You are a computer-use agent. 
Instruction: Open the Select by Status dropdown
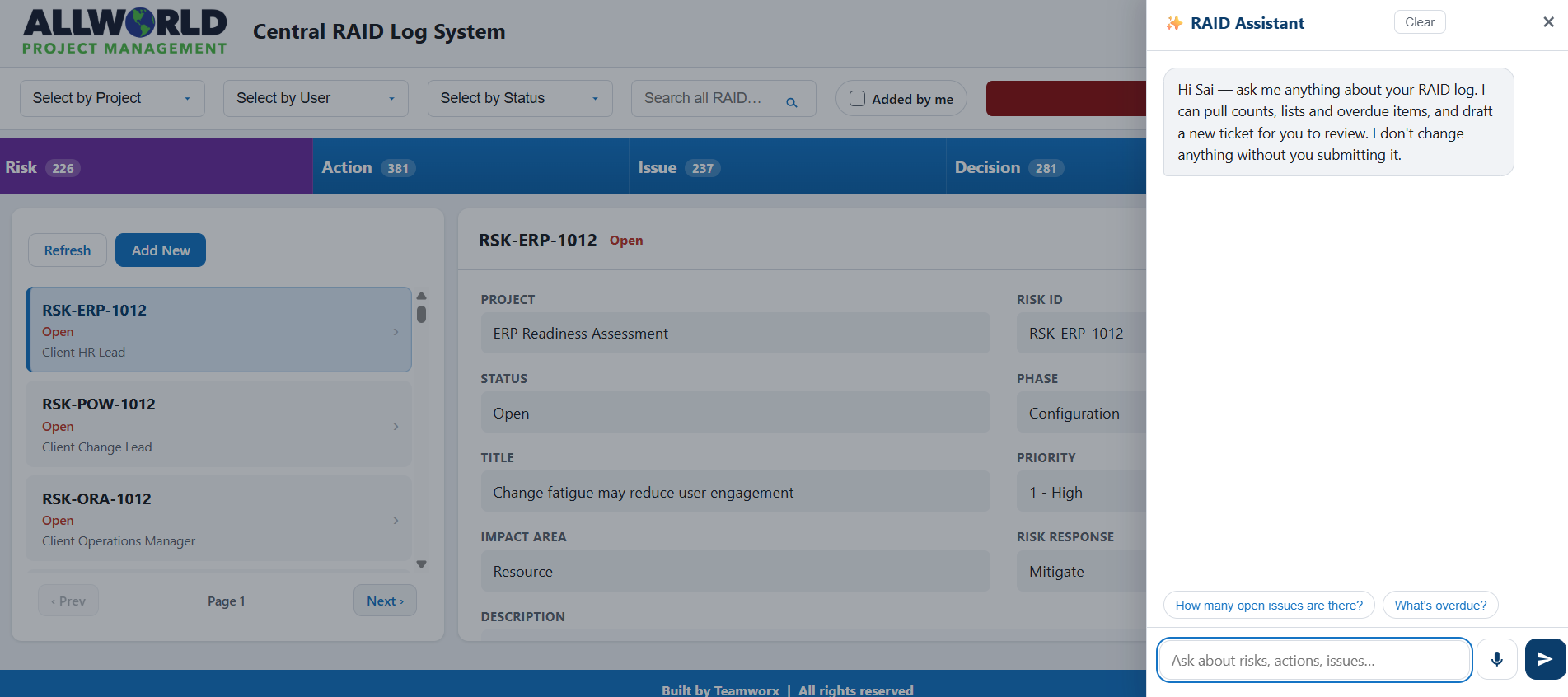520,98
